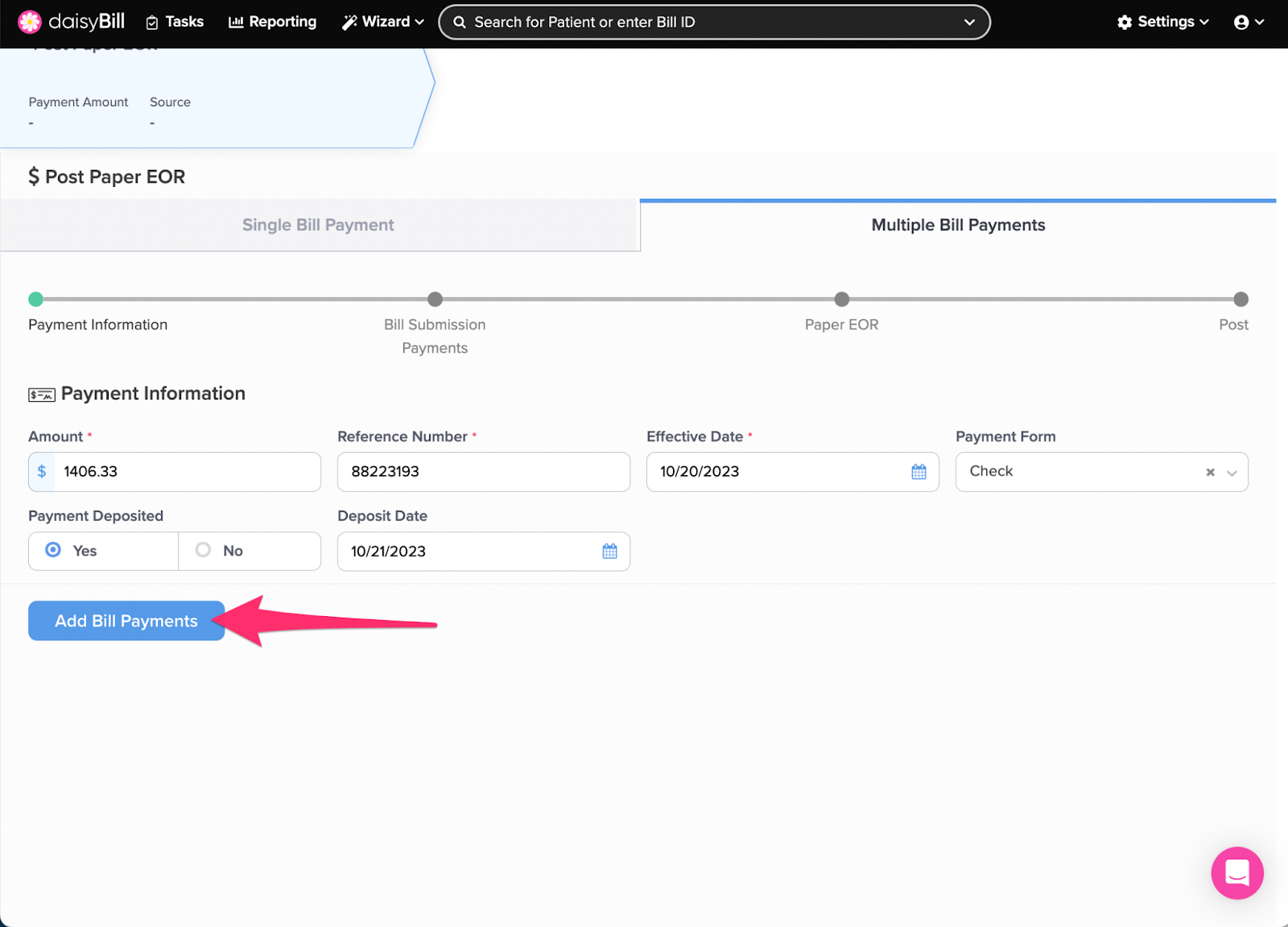The image size is (1288, 927).
Task: Switch to the Multiple Bill Payments tab
Action: [x=958, y=225]
